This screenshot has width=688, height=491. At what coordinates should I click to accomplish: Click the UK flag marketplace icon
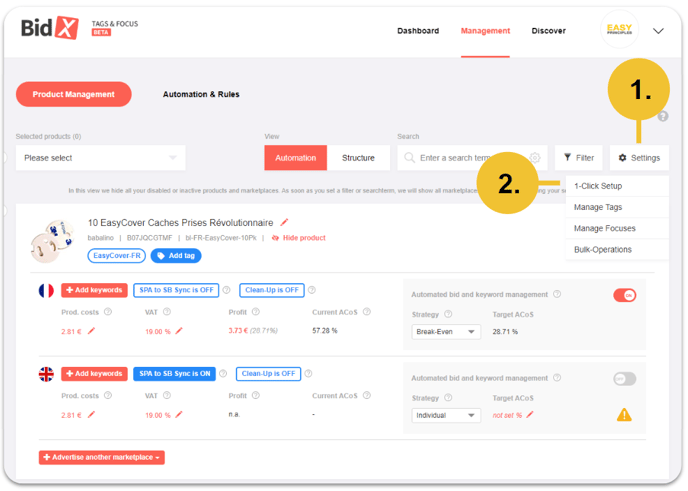click(46, 374)
